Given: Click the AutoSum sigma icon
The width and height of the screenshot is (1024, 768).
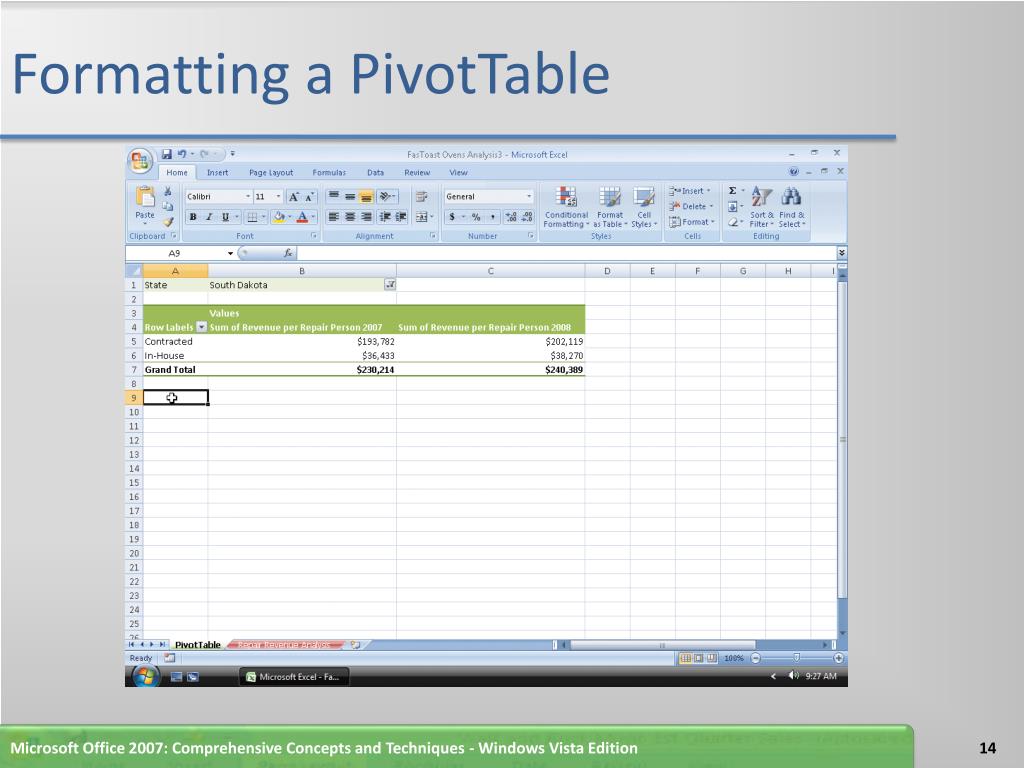Looking at the screenshot, I should pos(733,191).
